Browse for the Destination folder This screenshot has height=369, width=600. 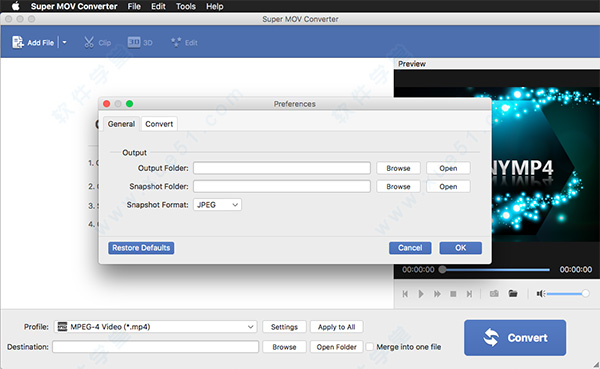coord(284,347)
